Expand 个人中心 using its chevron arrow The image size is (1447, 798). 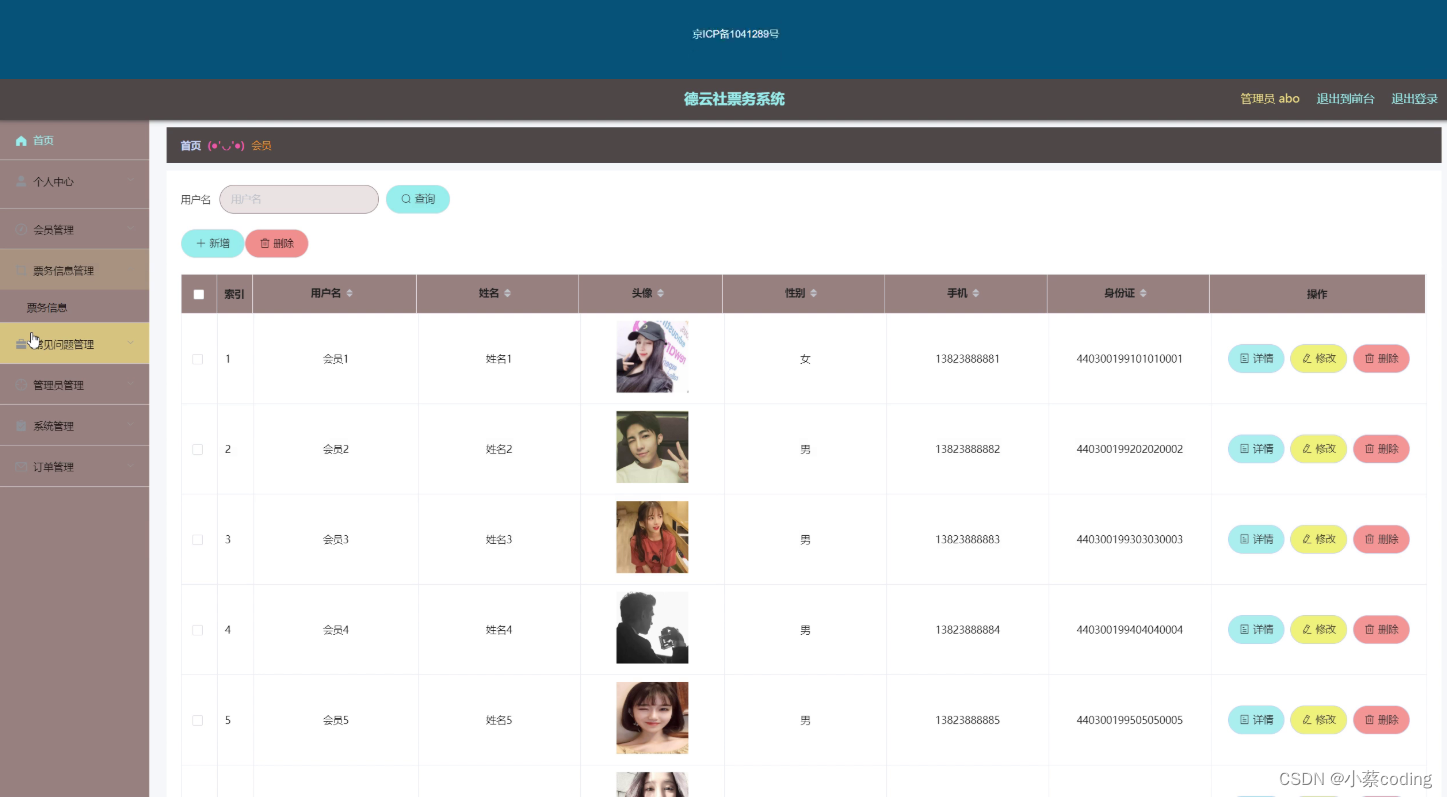click(x=131, y=182)
